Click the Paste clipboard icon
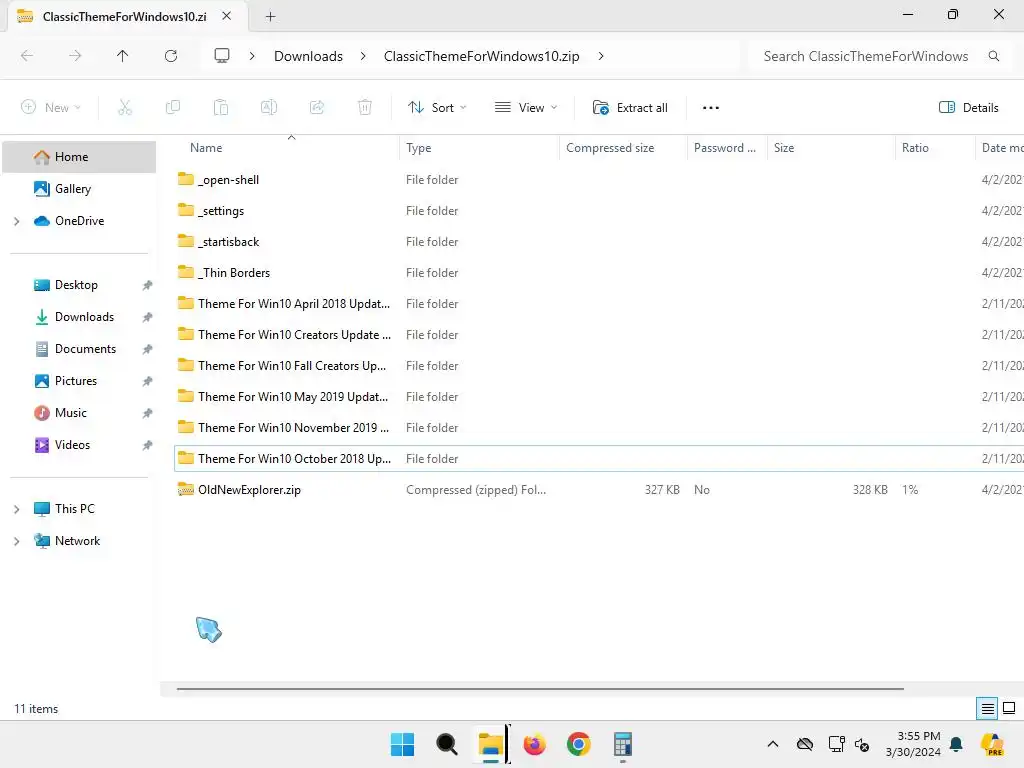The image size is (1024, 768). click(x=221, y=108)
